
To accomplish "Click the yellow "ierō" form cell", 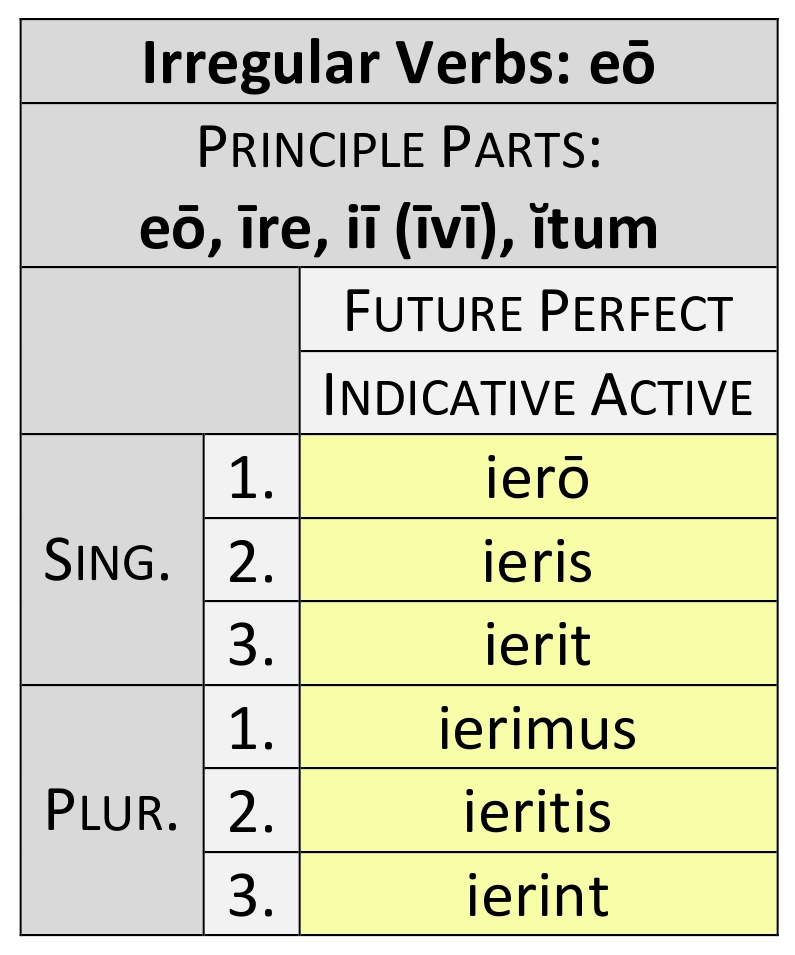I will (538, 478).
